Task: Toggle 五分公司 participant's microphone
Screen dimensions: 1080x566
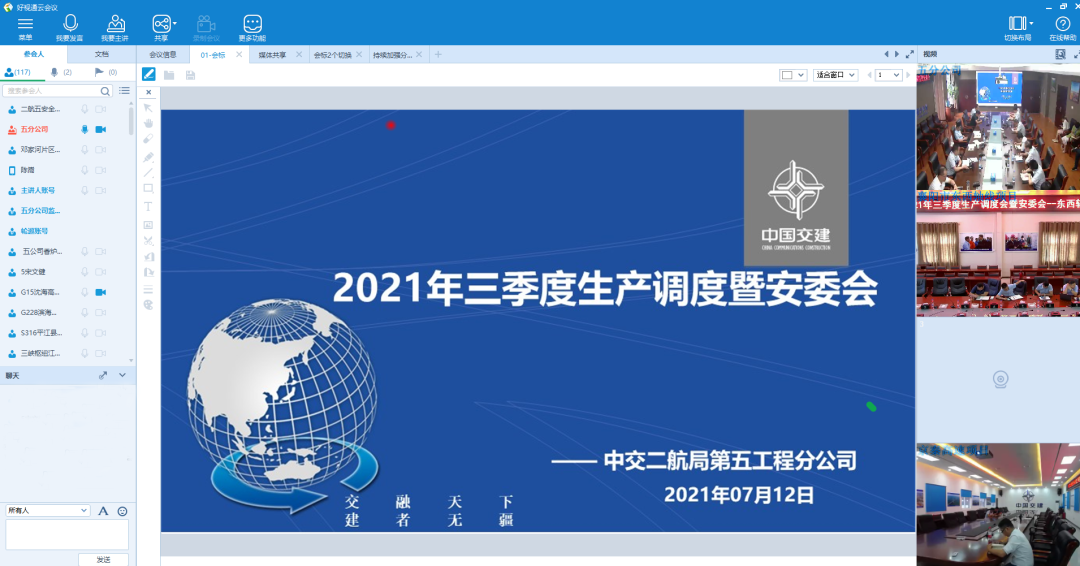Action: click(x=85, y=129)
